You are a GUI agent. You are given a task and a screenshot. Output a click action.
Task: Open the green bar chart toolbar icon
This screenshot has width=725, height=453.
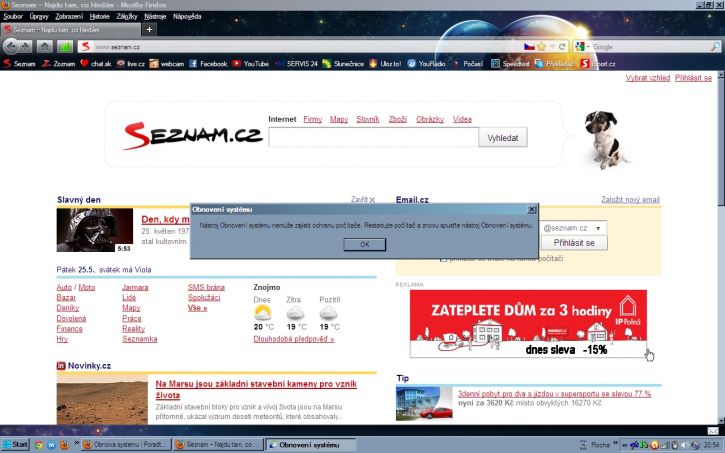[x=65, y=46]
